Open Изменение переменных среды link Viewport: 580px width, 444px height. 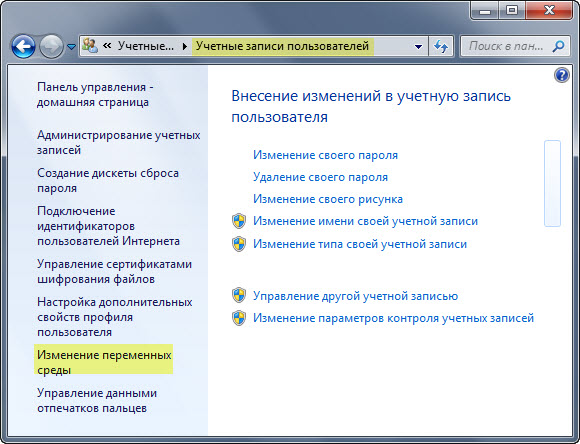(x=104, y=362)
